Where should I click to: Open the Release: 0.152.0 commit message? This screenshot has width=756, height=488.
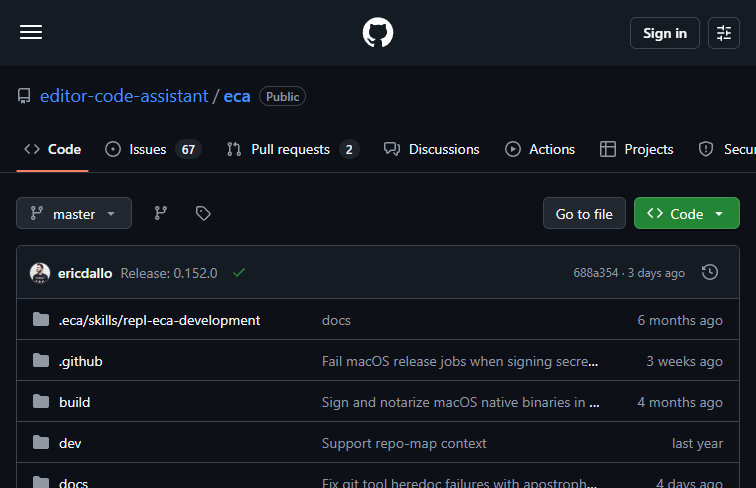click(169, 273)
